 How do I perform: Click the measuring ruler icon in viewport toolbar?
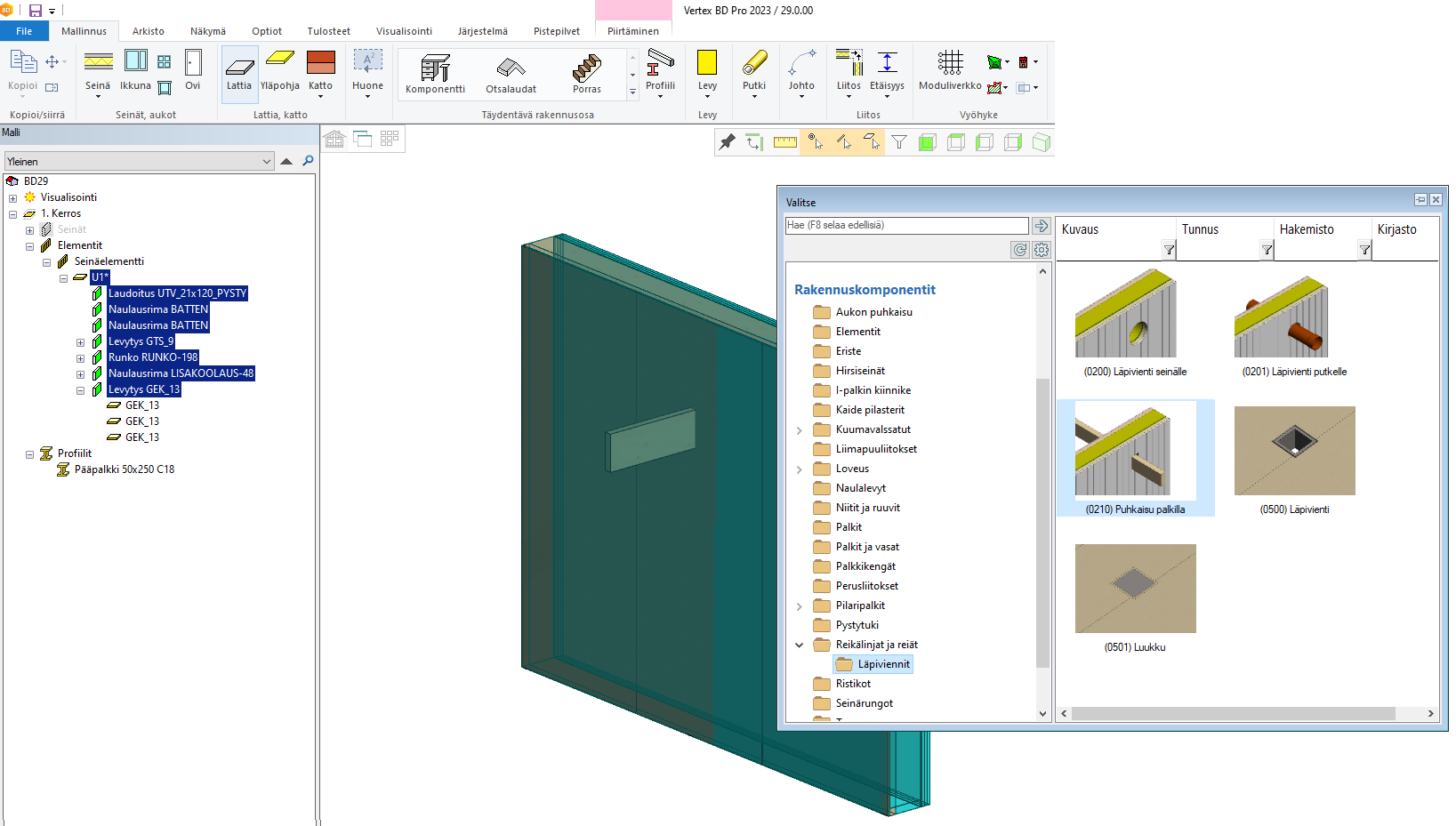click(x=784, y=142)
